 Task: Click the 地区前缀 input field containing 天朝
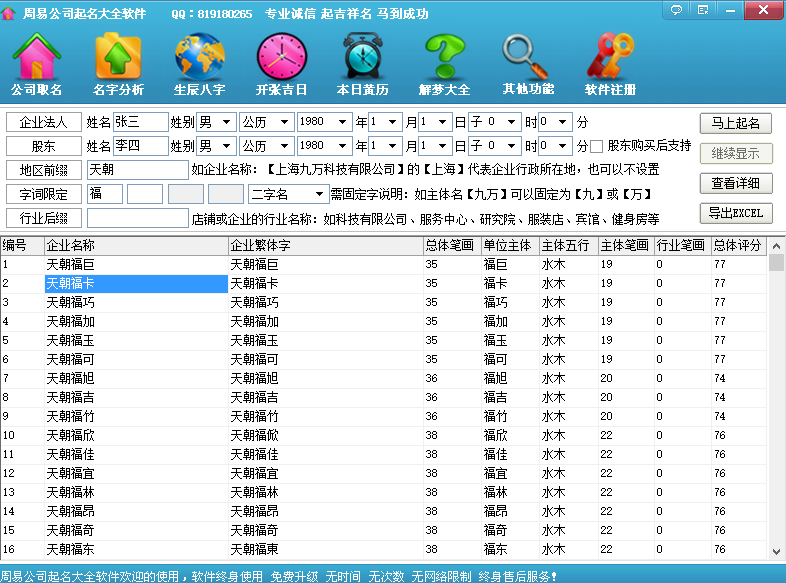tap(137, 170)
